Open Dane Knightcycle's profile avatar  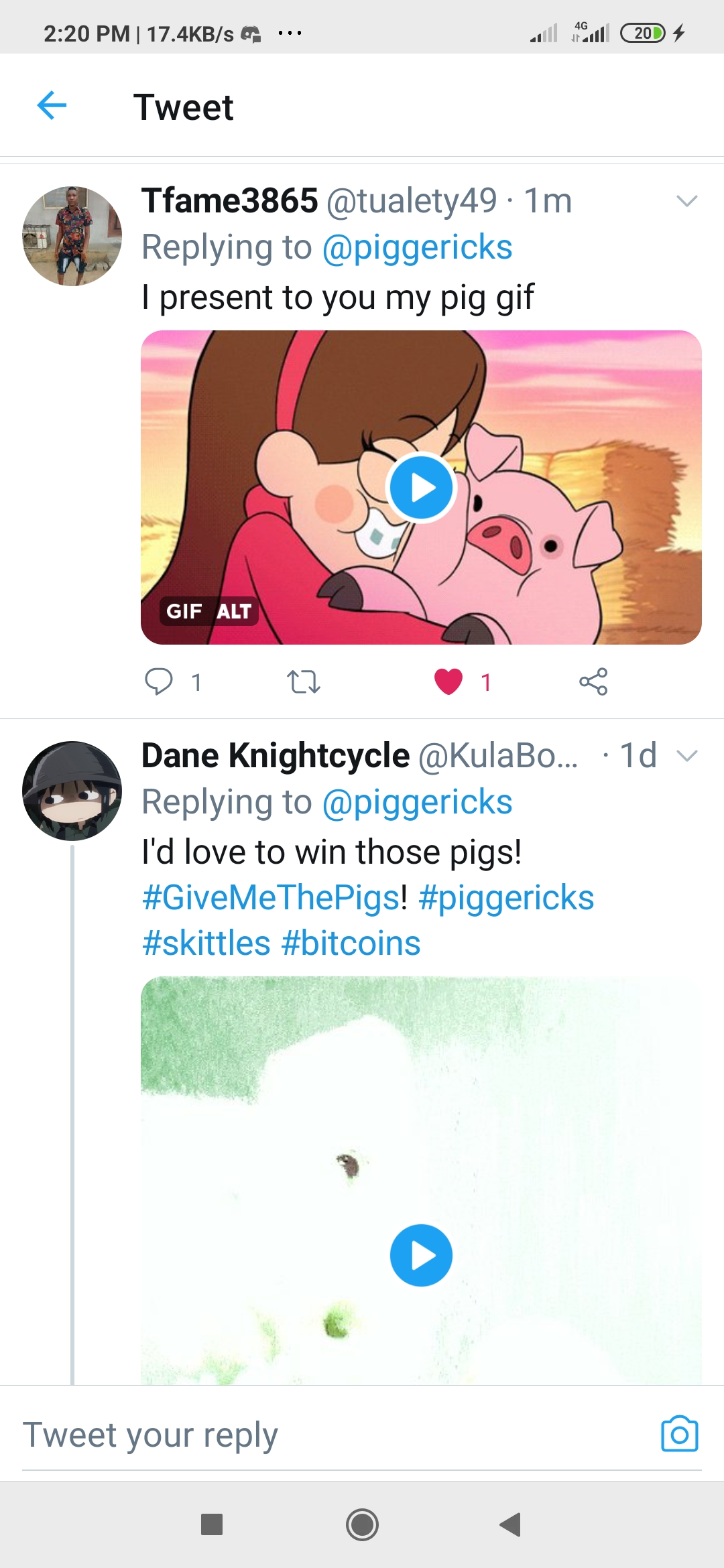click(x=72, y=791)
